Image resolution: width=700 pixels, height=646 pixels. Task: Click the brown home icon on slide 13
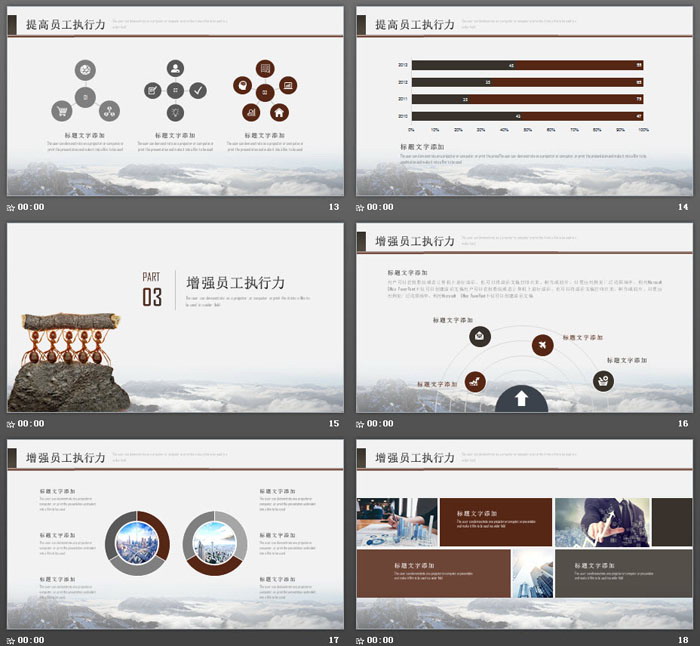(279, 112)
